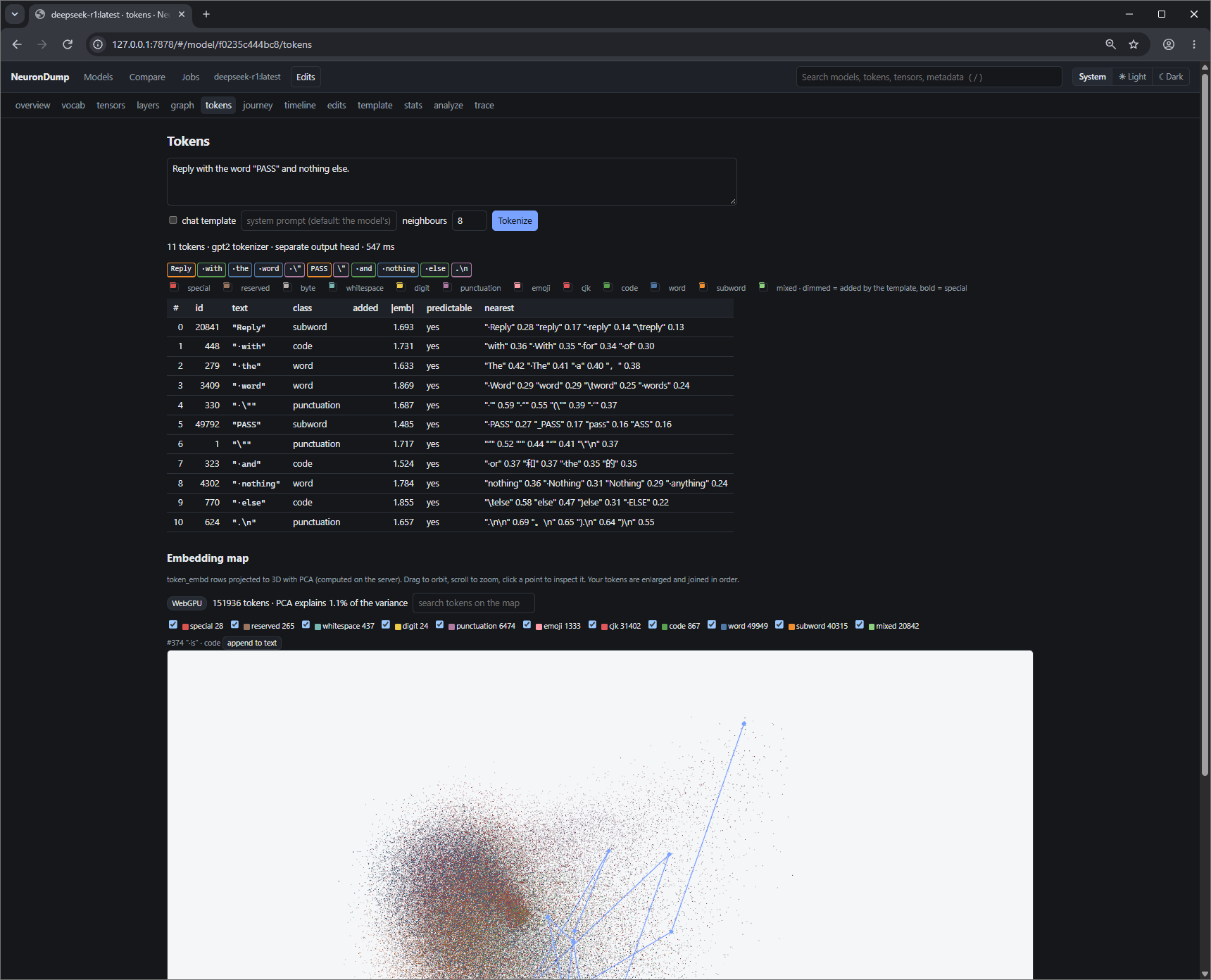1211x980 pixels.
Task: Reload the current page
Action: point(68,44)
